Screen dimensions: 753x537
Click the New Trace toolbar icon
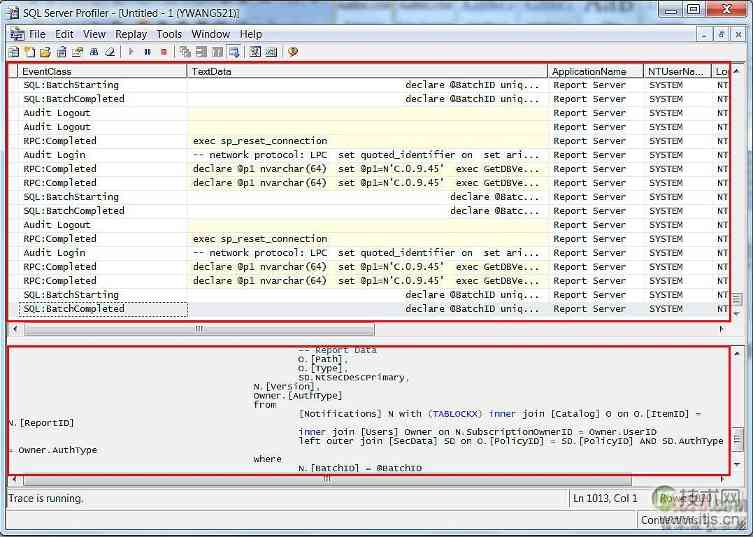coord(14,52)
